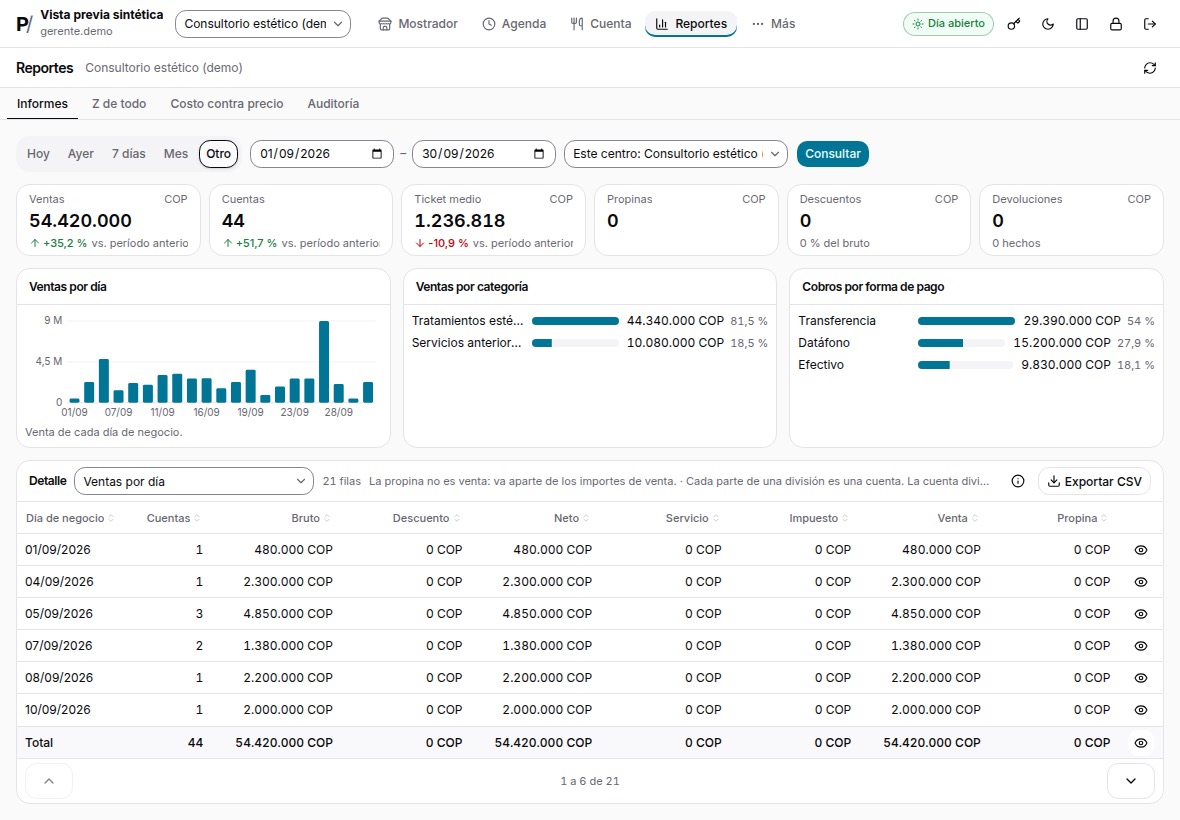Open the Detalle Ventas por día dropdown
The width and height of the screenshot is (1180, 820).
194,481
